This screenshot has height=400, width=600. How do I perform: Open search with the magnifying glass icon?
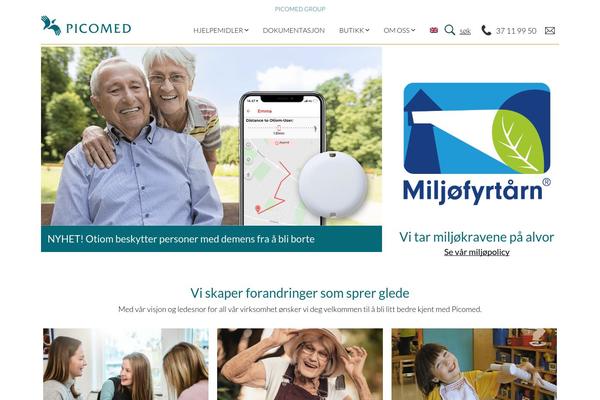coord(450,30)
